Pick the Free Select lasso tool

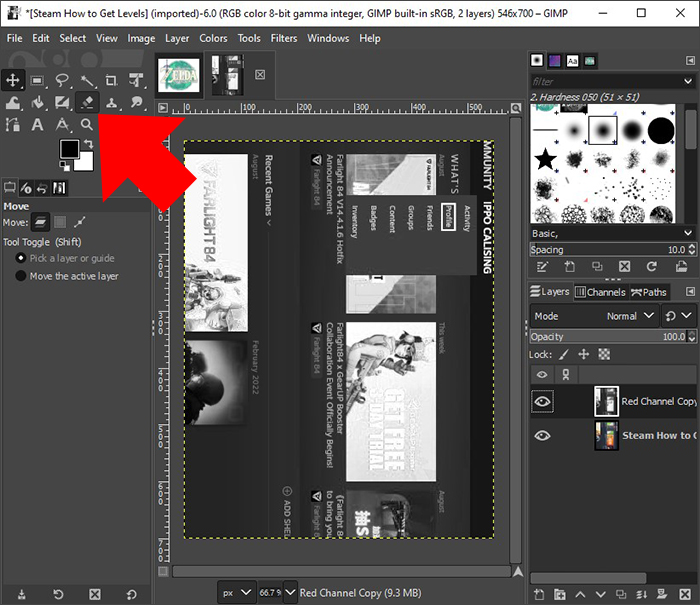click(x=62, y=80)
